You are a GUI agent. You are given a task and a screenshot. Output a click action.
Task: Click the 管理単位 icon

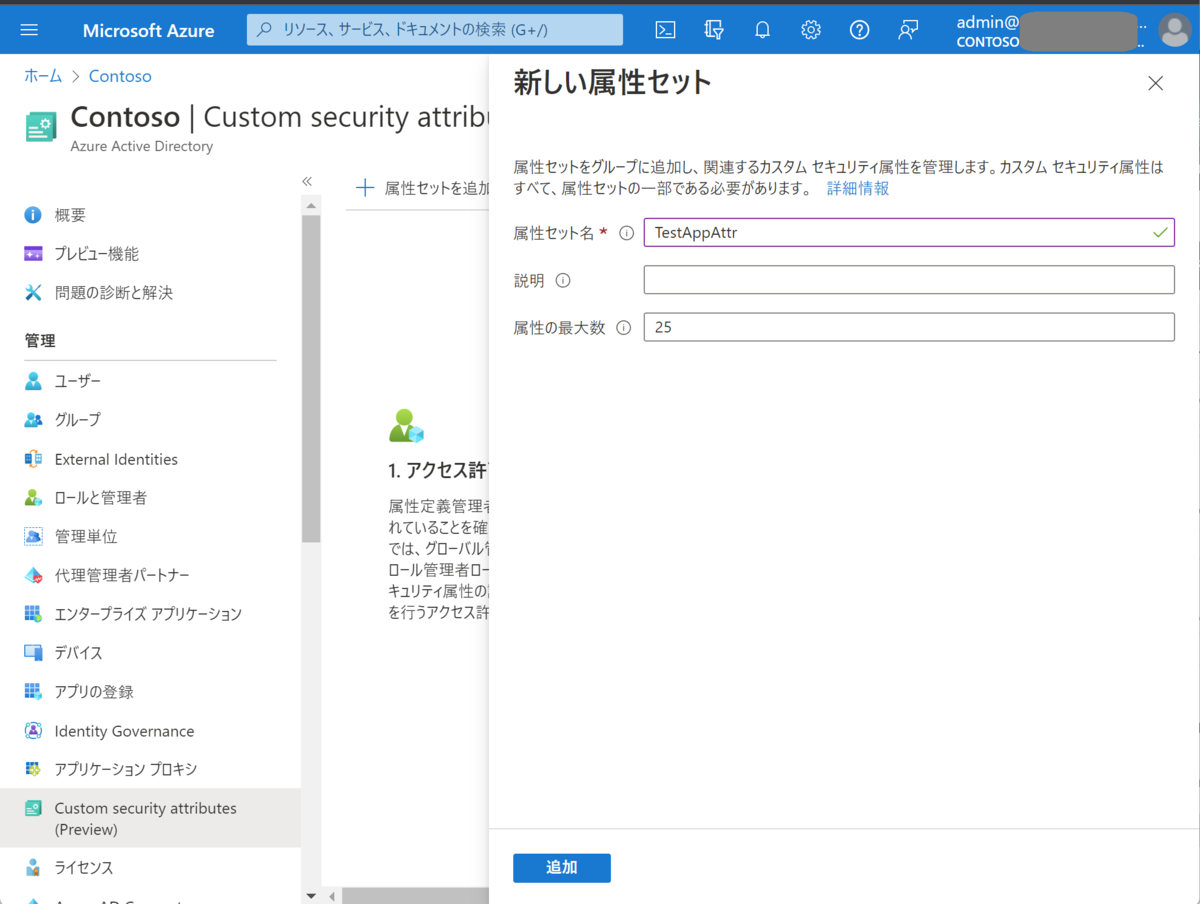[34, 537]
